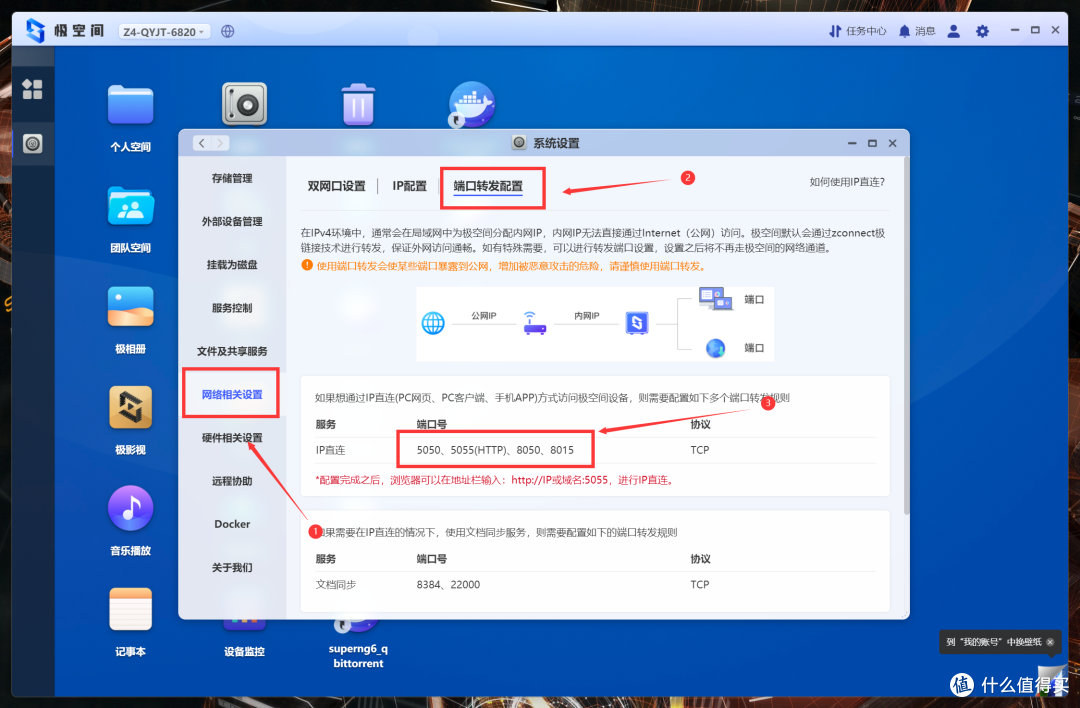Open the 个人空间 folder icon
Viewport: 1080px width, 708px height.
(130, 105)
